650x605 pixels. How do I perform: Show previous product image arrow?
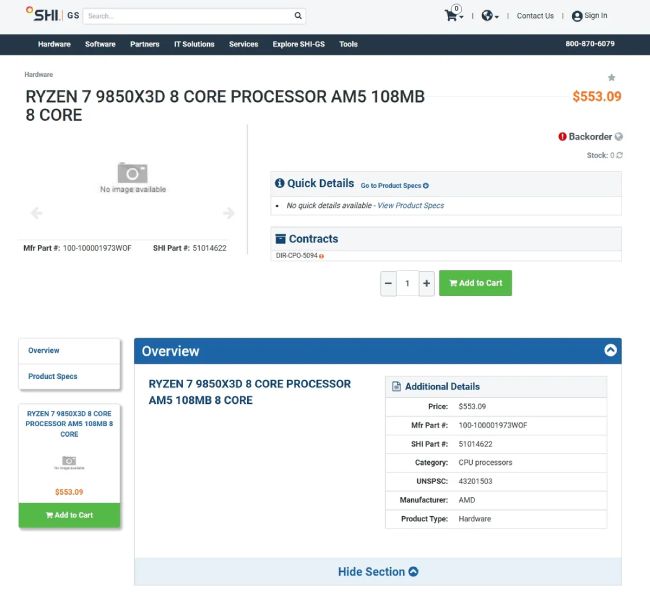click(x=36, y=213)
